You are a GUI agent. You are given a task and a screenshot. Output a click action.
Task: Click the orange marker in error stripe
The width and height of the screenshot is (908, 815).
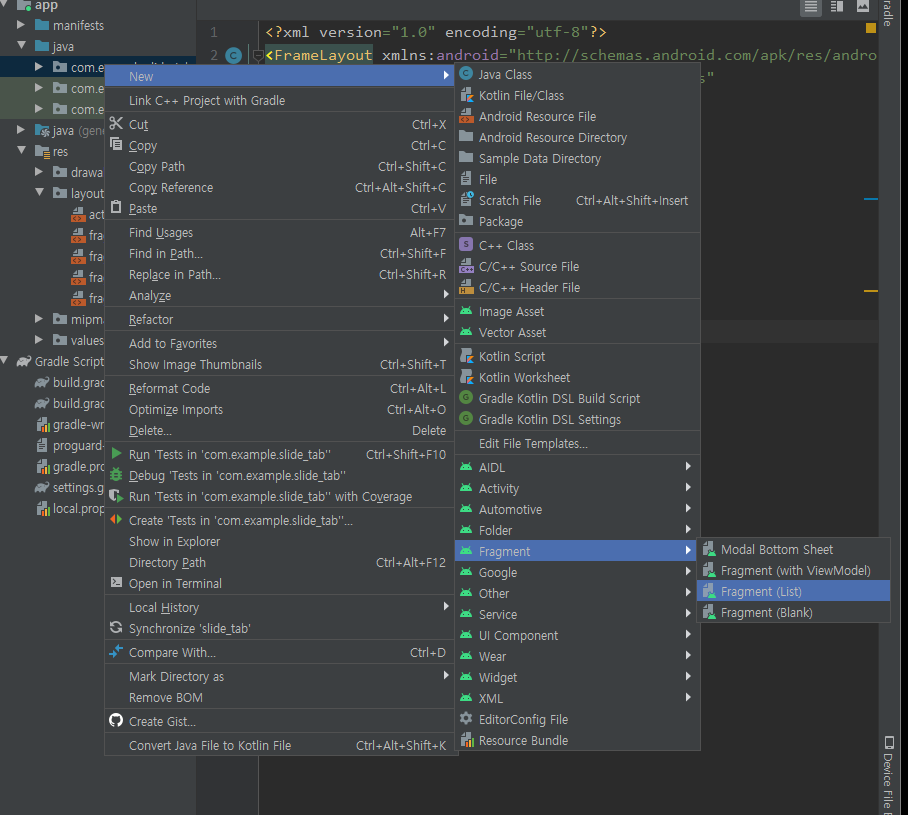[x=870, y=291]
